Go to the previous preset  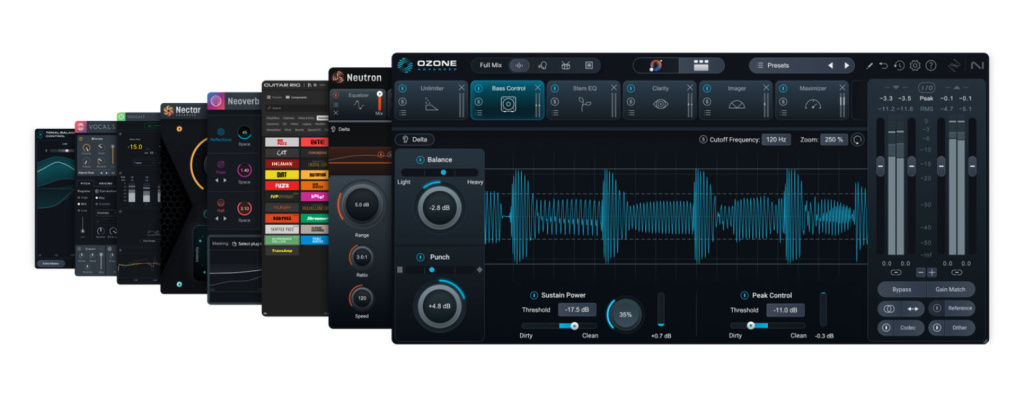(831, 65)
